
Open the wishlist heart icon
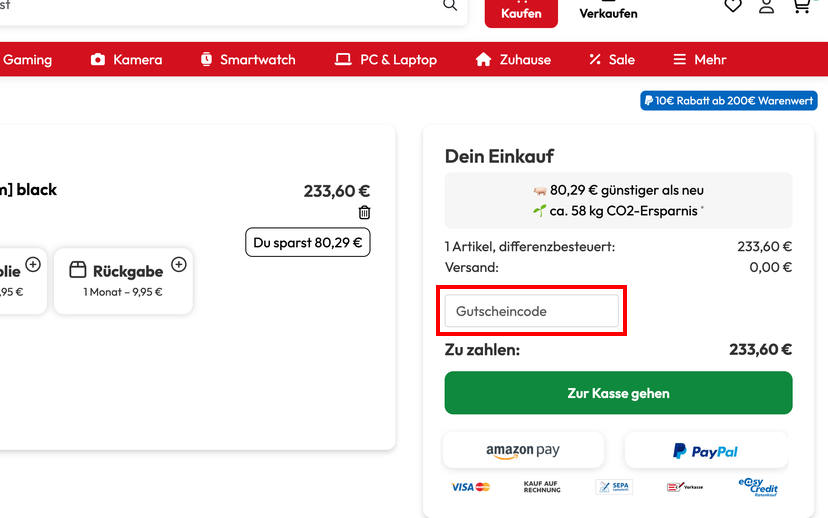coord(733,6)
